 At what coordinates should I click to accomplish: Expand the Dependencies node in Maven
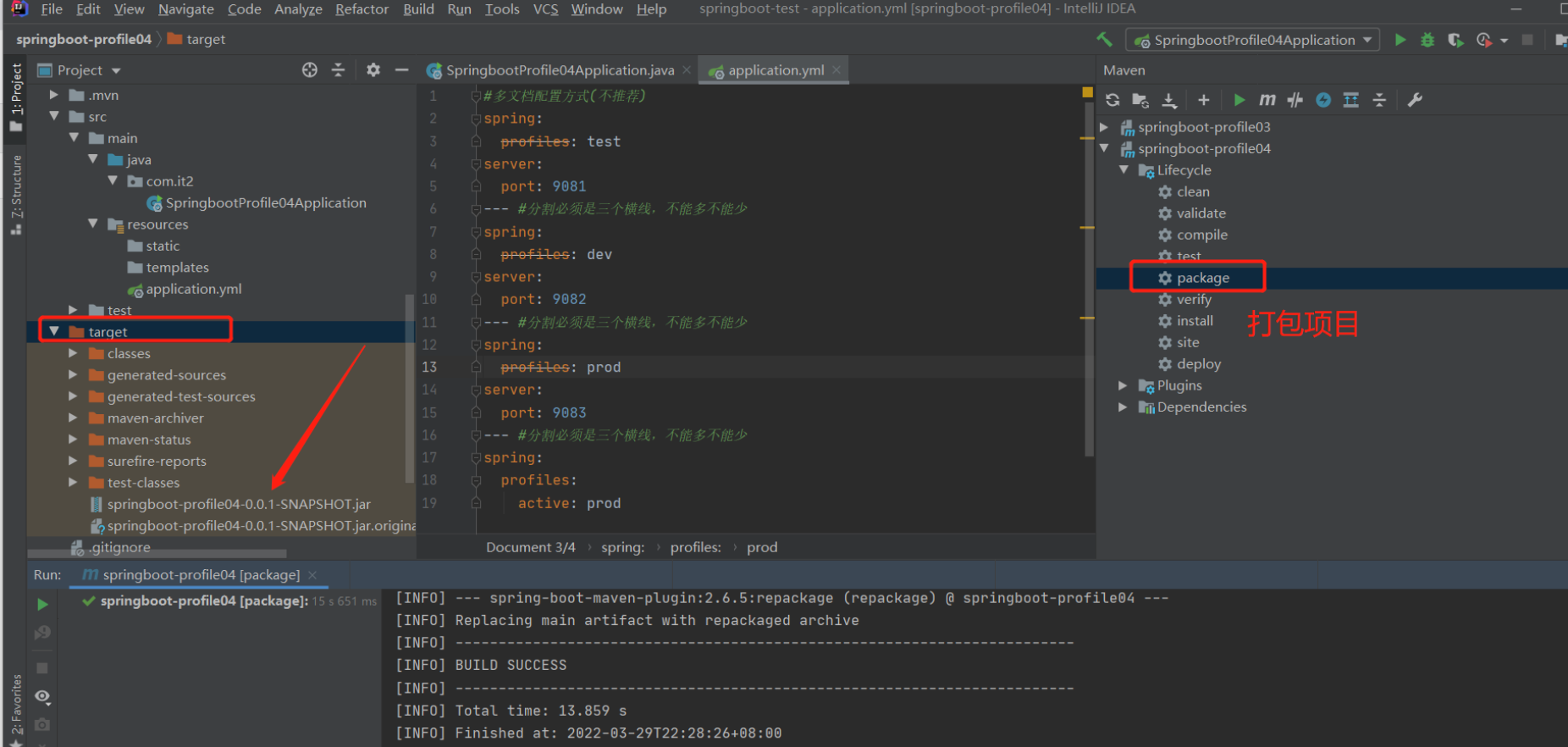click(x=1124, y=407)
